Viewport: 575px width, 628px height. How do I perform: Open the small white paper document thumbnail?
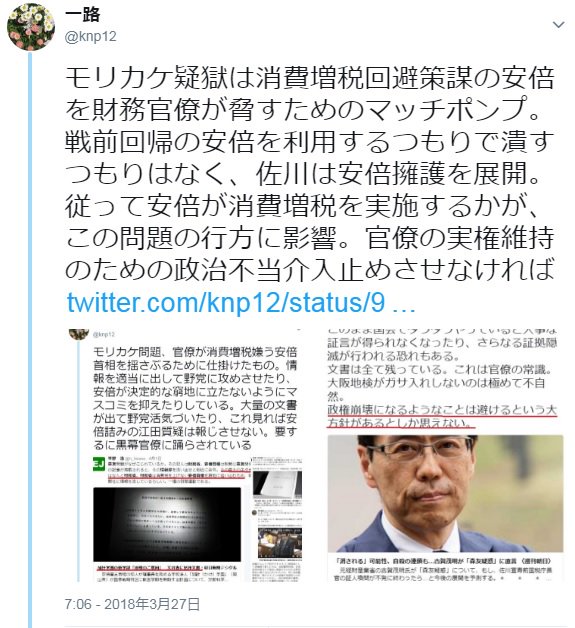click(x=277, y=483)
